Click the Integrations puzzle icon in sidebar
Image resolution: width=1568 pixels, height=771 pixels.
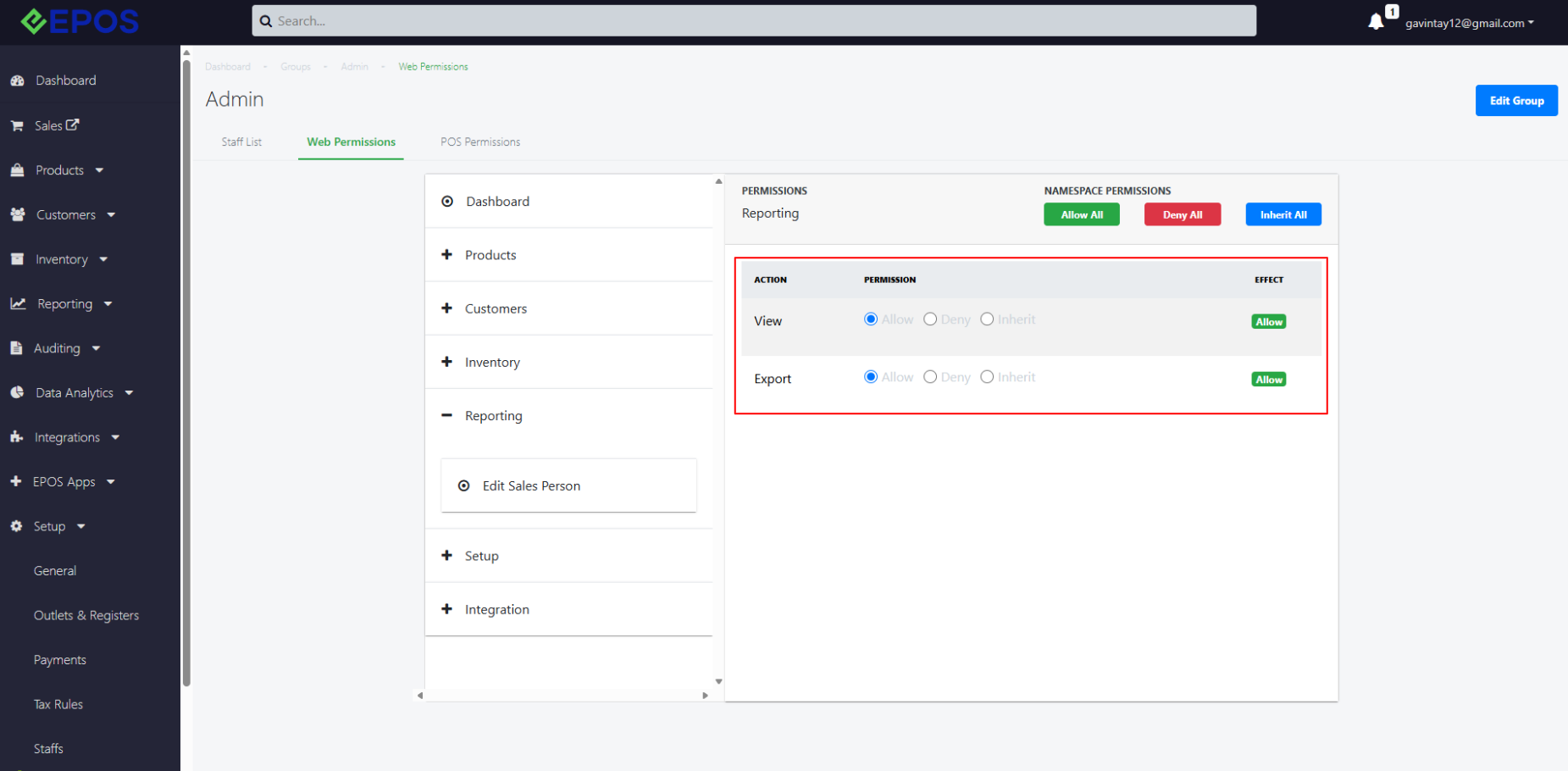(17, 437)
